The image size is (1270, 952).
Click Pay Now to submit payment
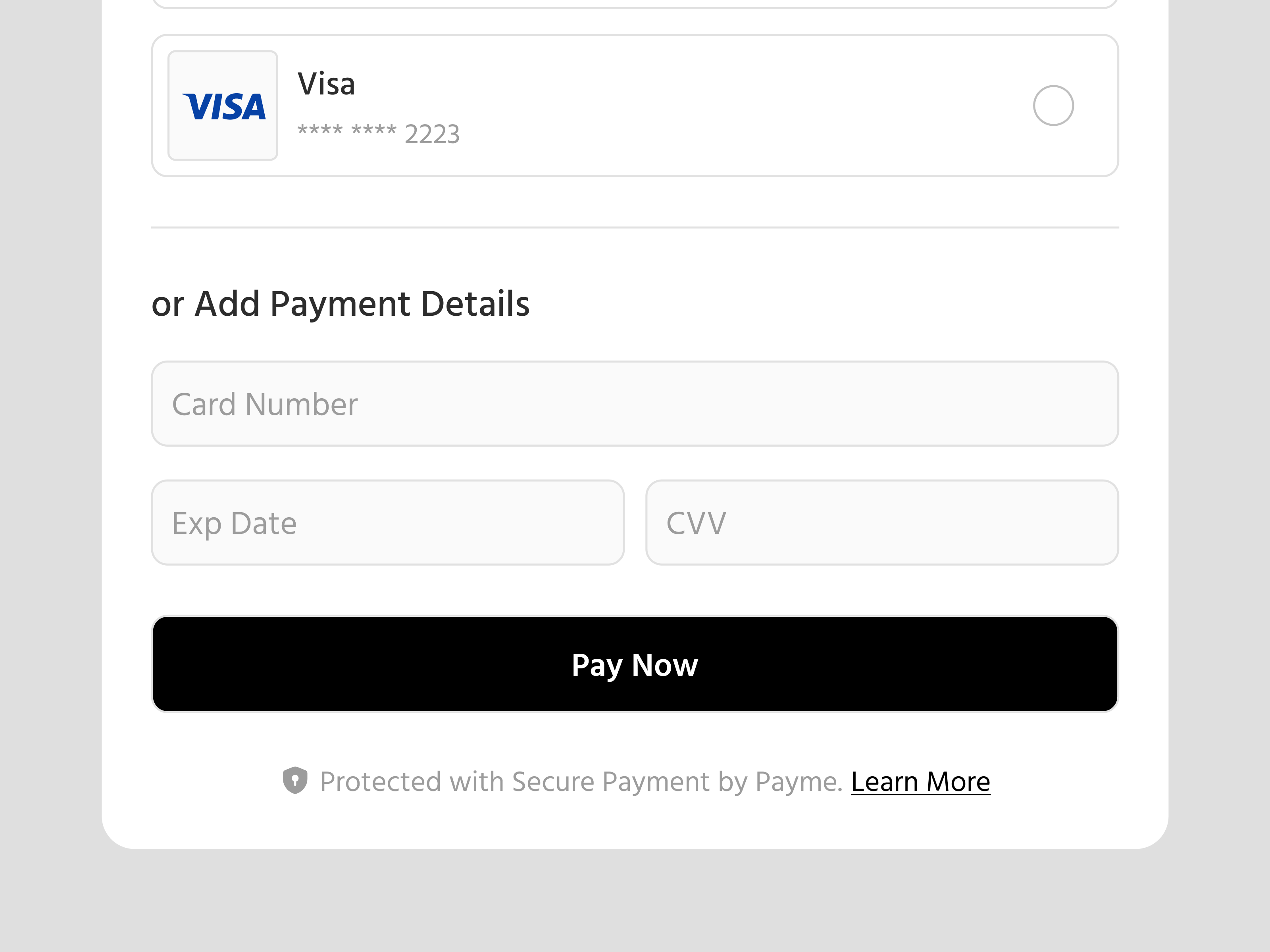(x=635, y=664)
